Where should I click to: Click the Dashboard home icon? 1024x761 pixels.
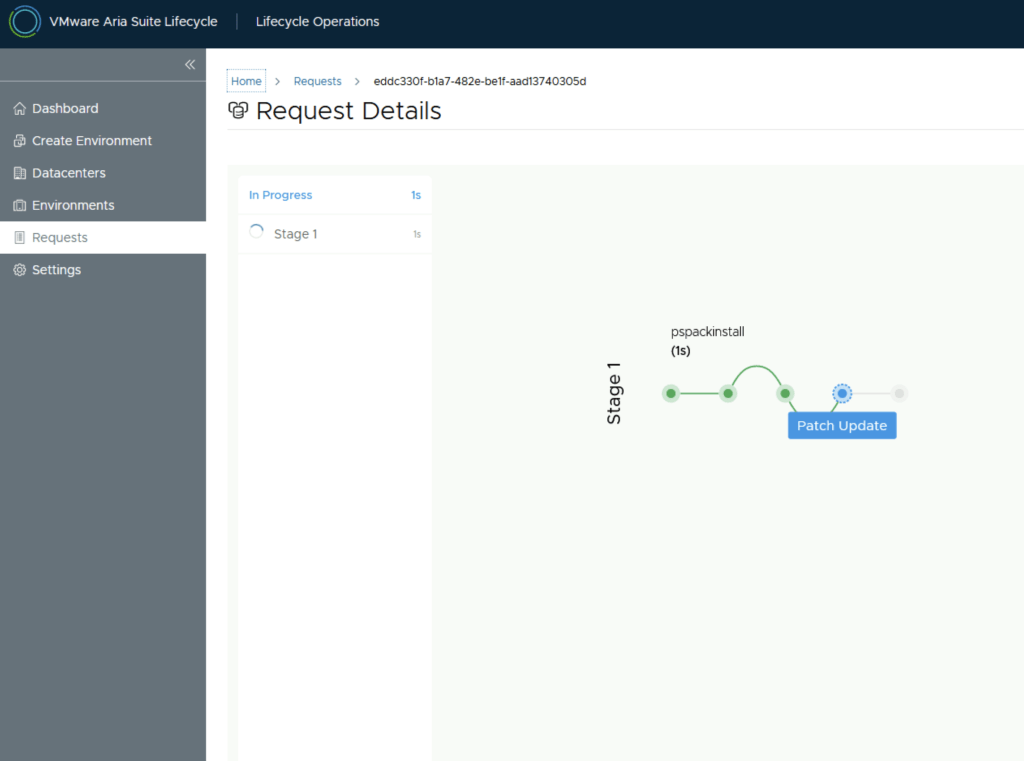tap(19, 108)
